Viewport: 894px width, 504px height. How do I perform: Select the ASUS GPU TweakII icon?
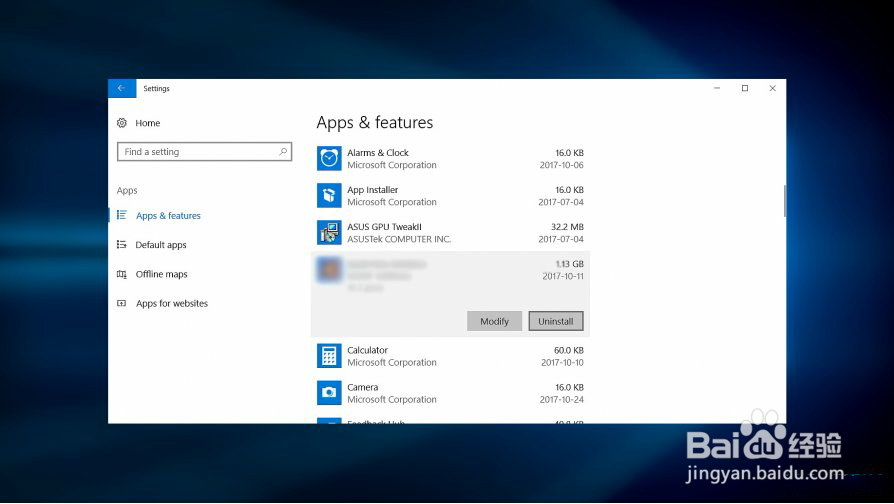tap(329, 233)
